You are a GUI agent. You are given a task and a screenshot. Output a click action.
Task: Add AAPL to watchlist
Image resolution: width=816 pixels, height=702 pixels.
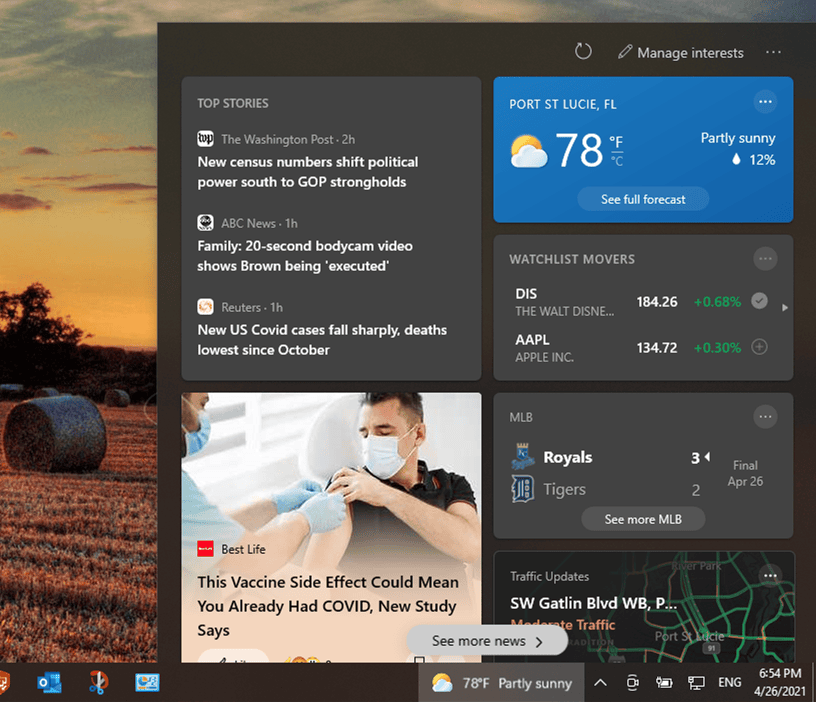759,347
